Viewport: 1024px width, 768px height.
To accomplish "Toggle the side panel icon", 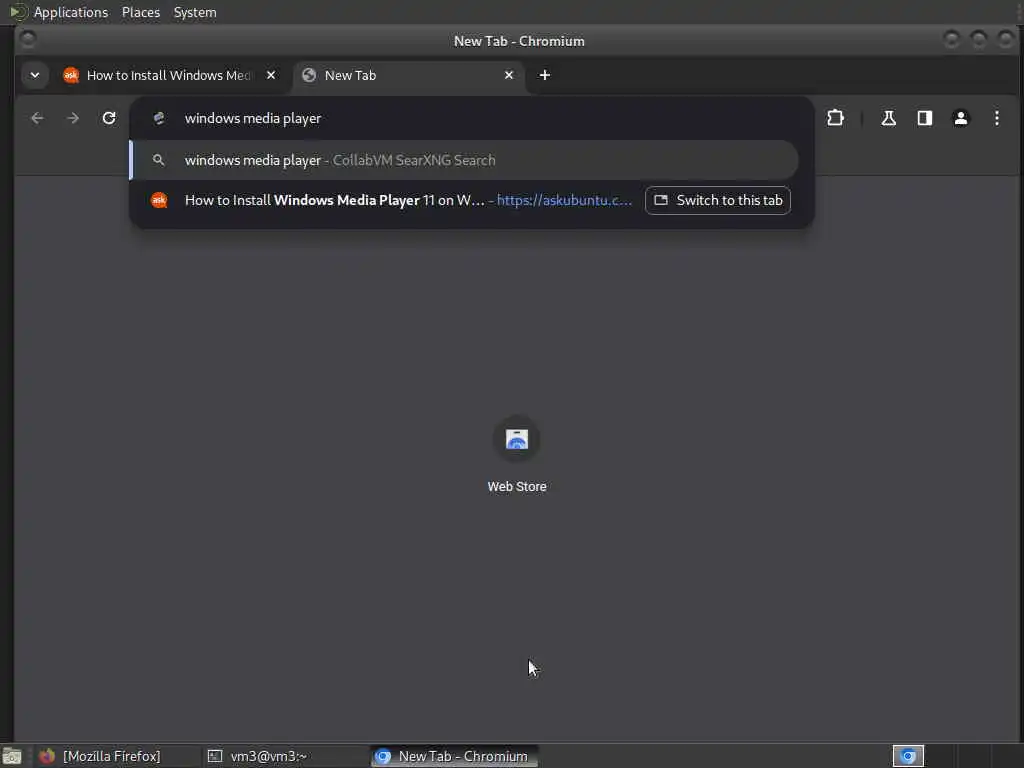I will coord(924,118).
